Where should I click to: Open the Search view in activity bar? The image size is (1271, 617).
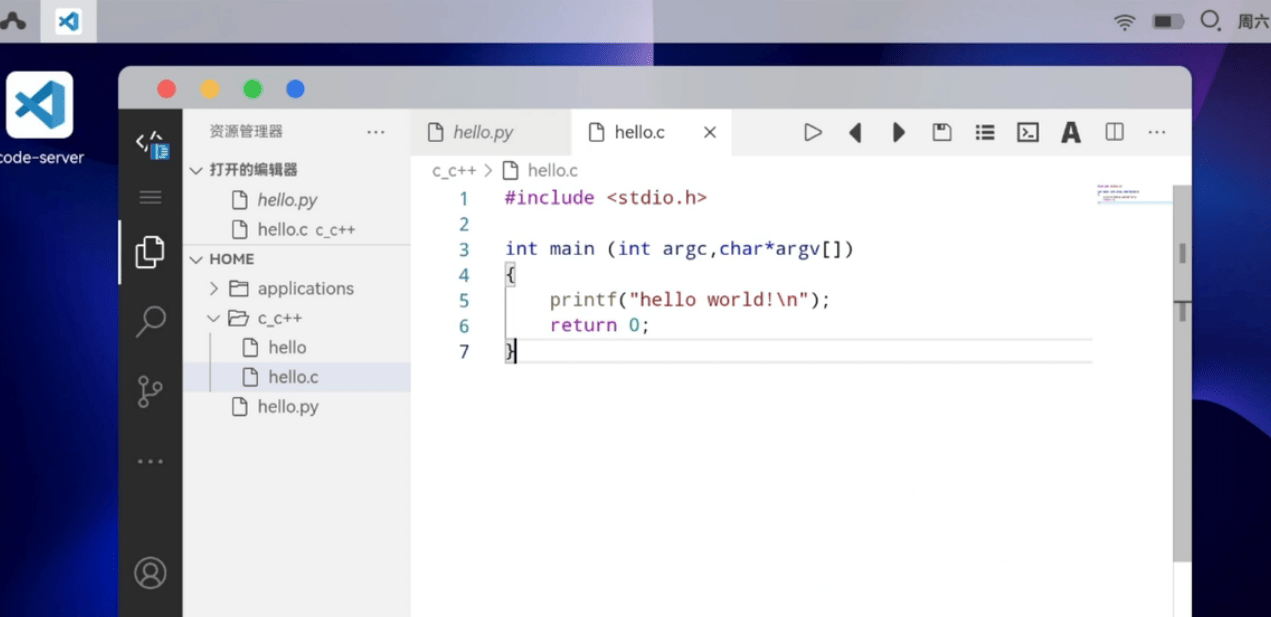150,321
